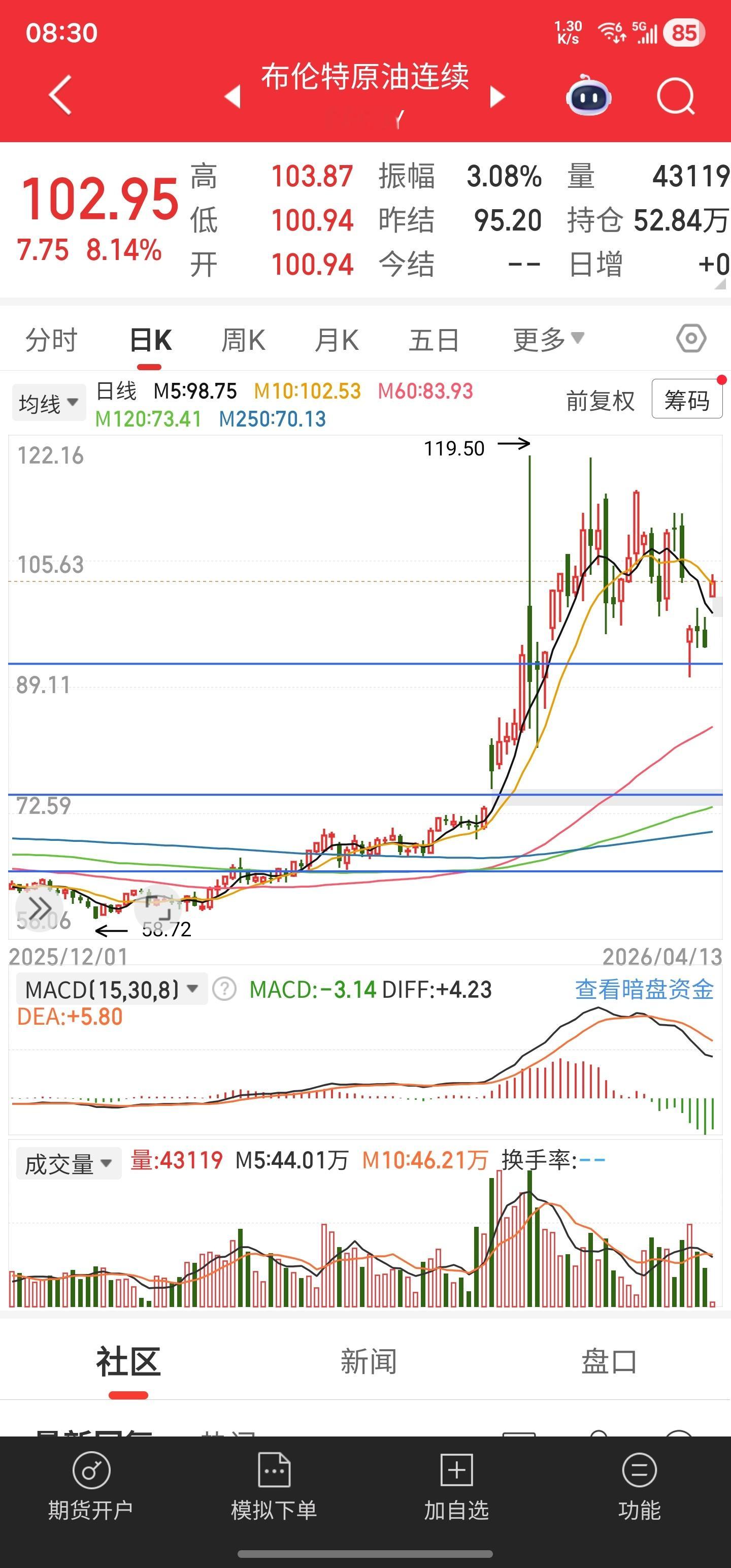
Task: Tap the 119.50 peak price label
Action: tap(454, 448)
